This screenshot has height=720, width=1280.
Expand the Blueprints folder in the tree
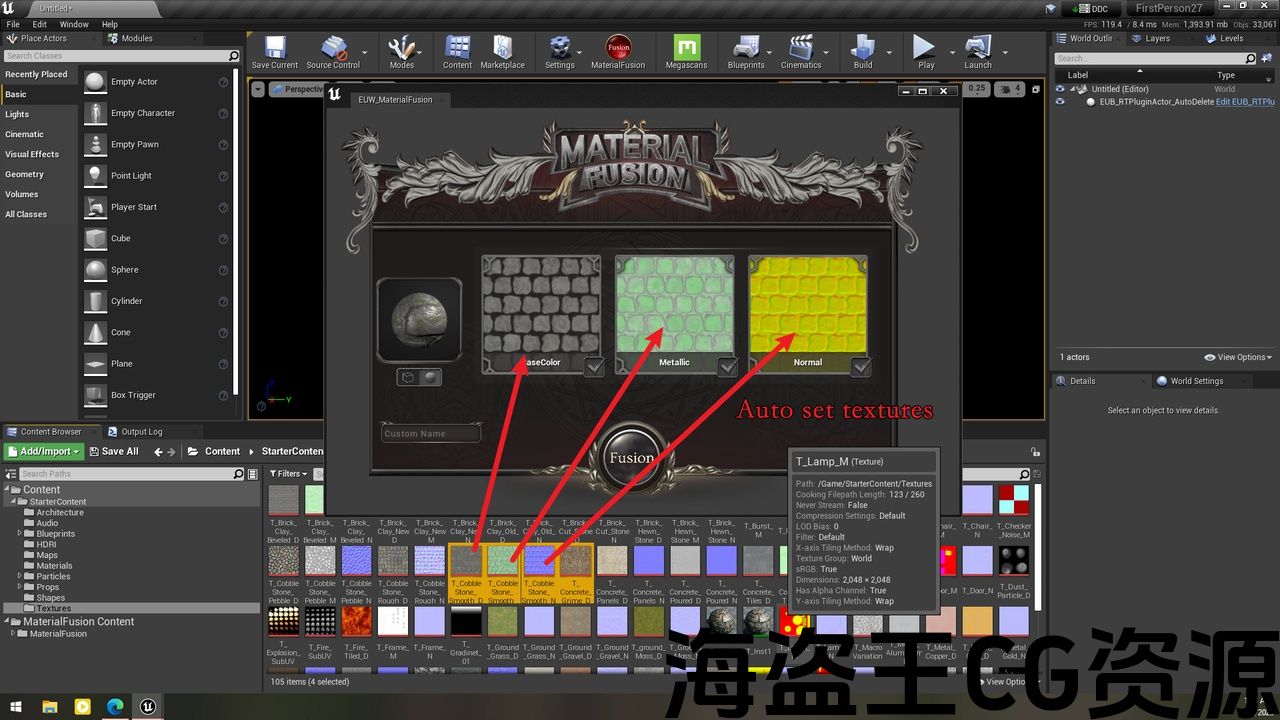coord(19,534)
